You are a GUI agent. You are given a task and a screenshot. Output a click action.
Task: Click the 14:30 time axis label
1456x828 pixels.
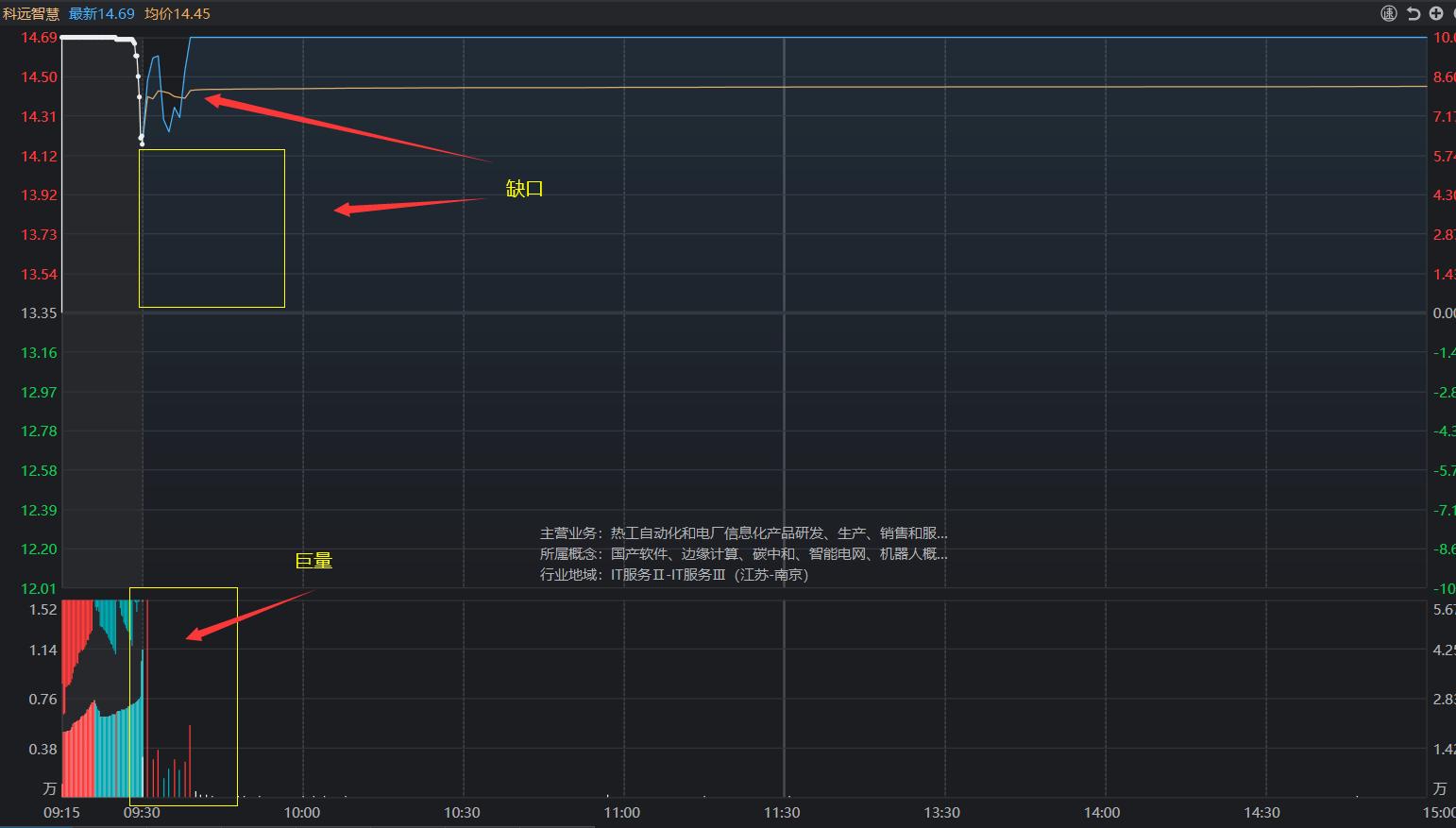(1261, 813)
